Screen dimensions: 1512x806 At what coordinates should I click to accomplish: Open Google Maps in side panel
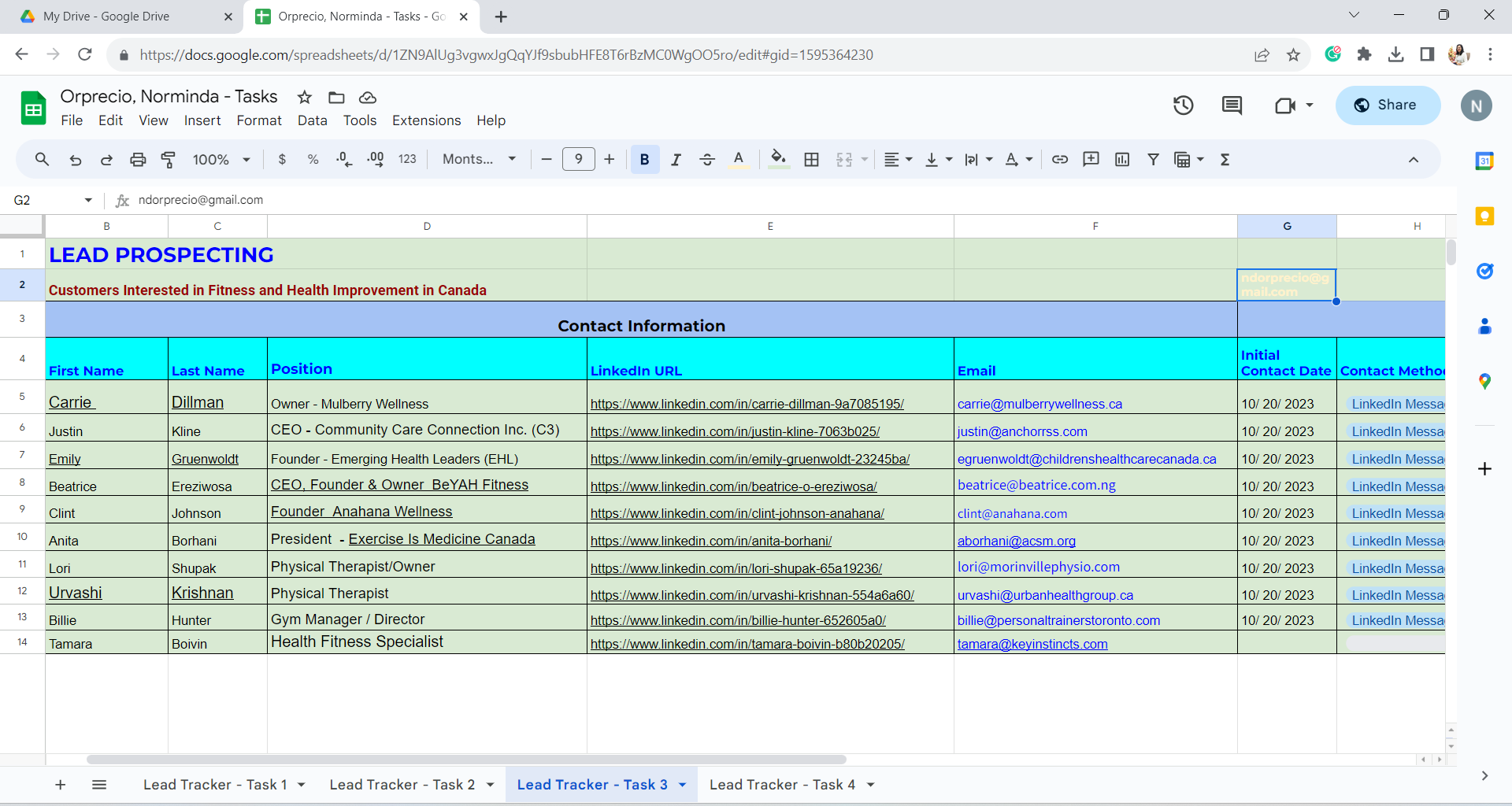[x=1484, y=382]
